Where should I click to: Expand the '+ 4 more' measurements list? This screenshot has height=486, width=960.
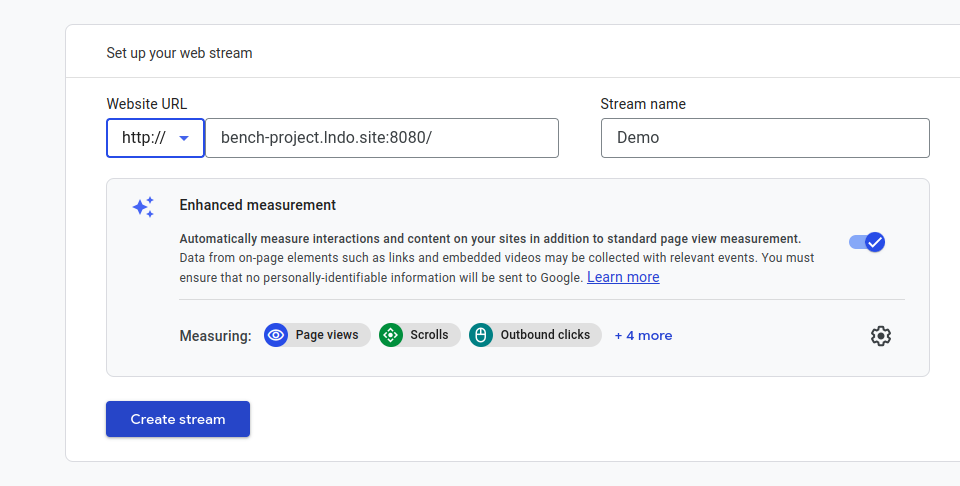pos(643,336)
